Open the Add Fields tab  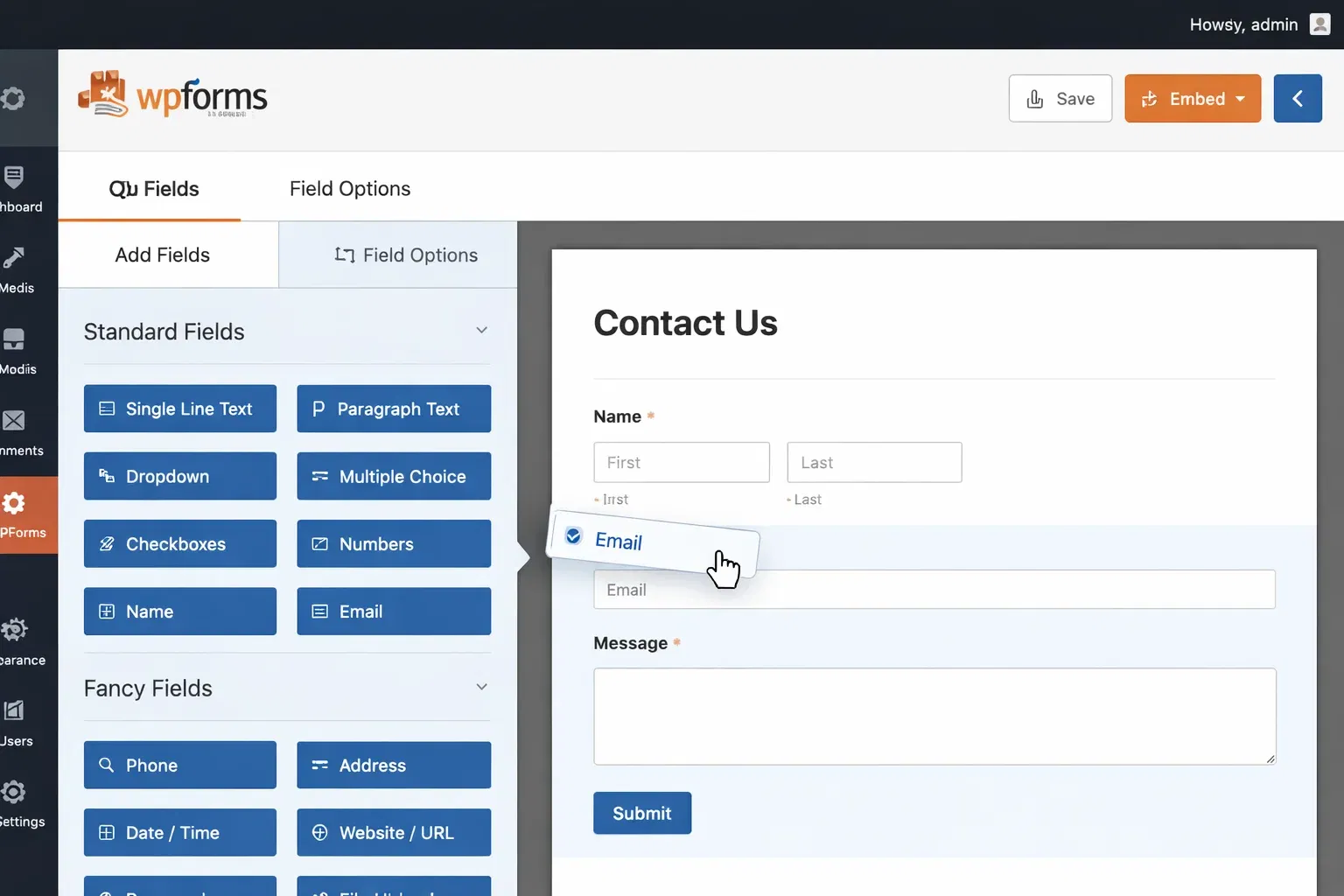click(162, 255)
